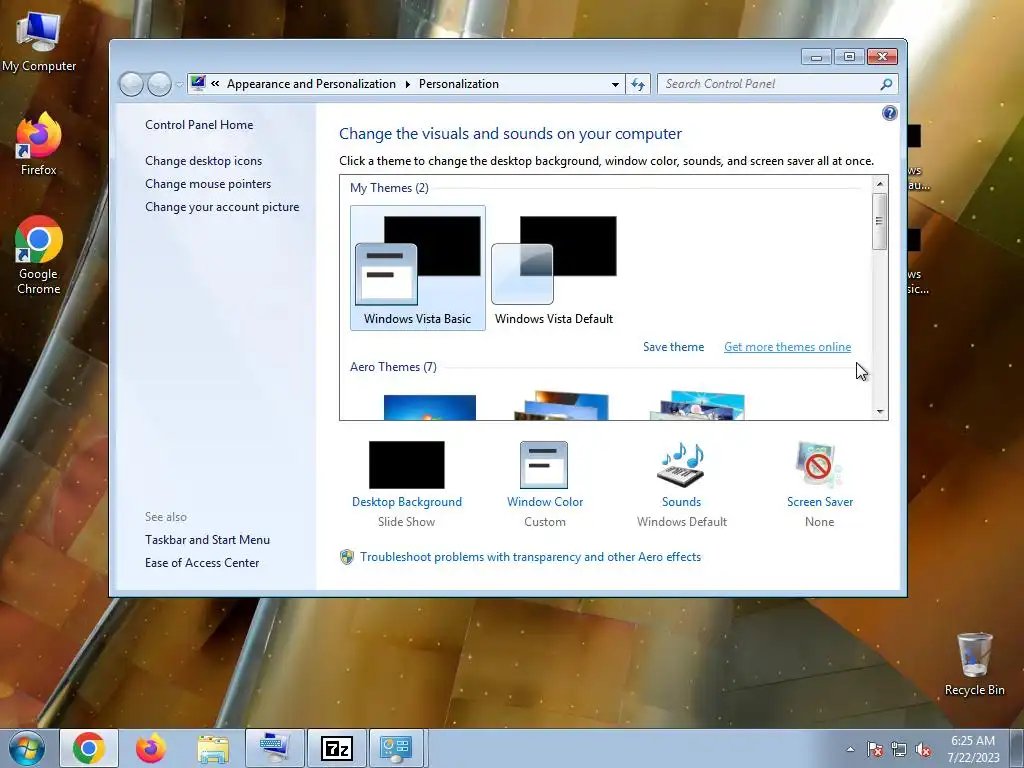Click the theme list scroll down arrow
This screenshot has height=768, width=1024.
(x=880, y=411)
